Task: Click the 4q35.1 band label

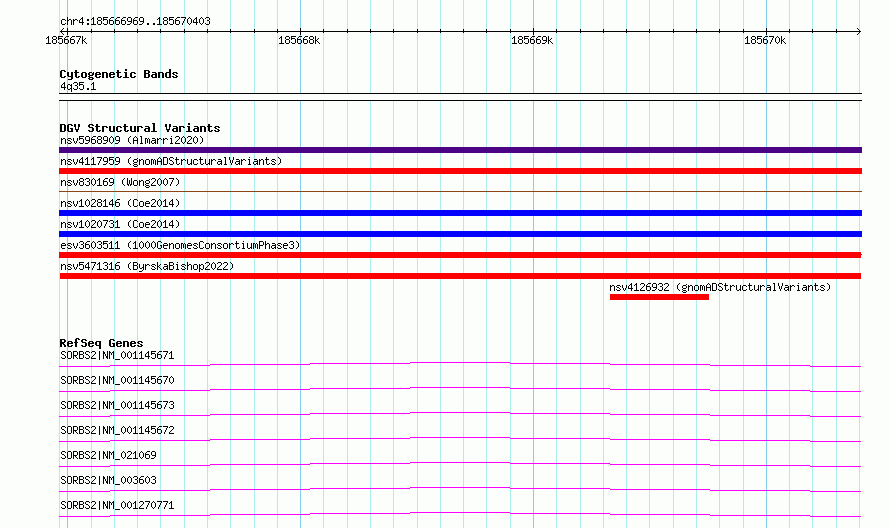Action: point(78,87)
